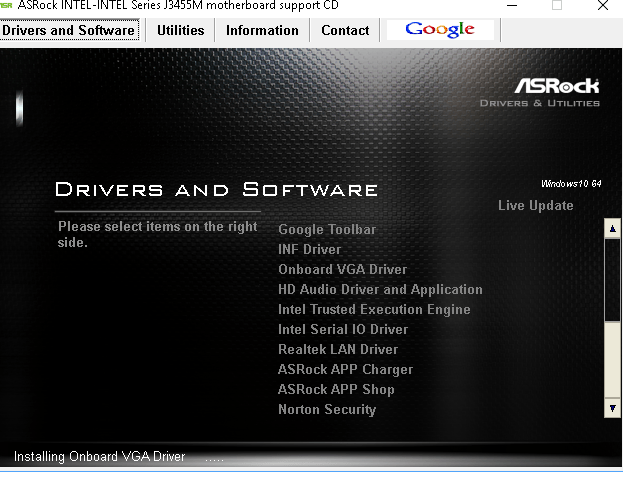Open the Information tab

pyautogui.click(x=262, y=30)
